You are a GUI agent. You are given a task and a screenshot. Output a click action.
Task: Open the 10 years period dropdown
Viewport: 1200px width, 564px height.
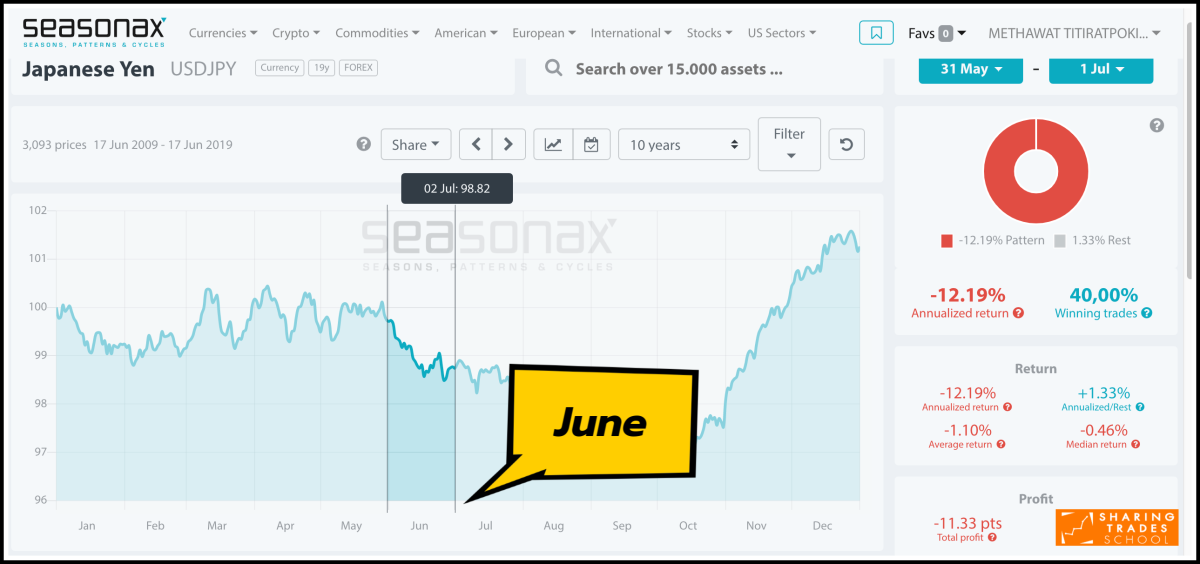[684, 145]
